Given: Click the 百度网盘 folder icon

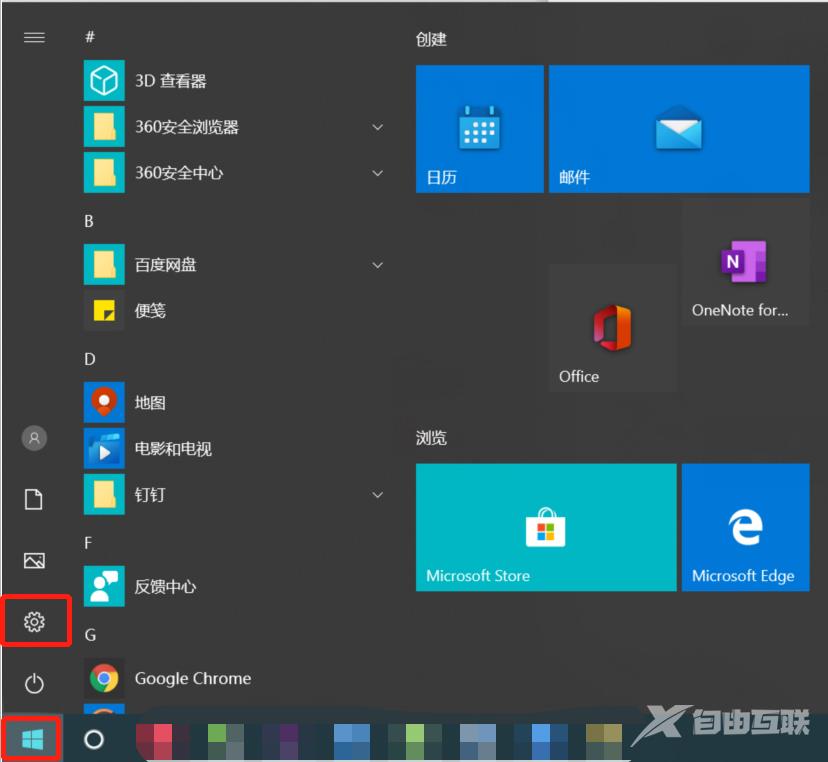Looking at the screenshot, I should coord(104,265).
